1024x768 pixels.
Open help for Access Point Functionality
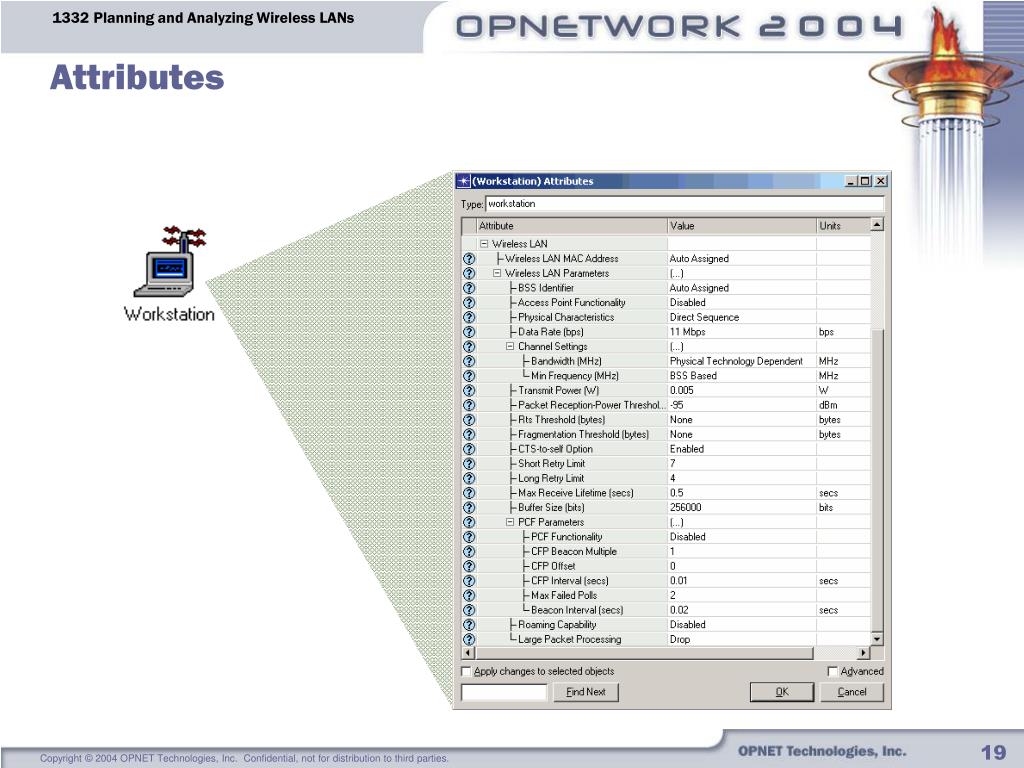coord(469,303)
